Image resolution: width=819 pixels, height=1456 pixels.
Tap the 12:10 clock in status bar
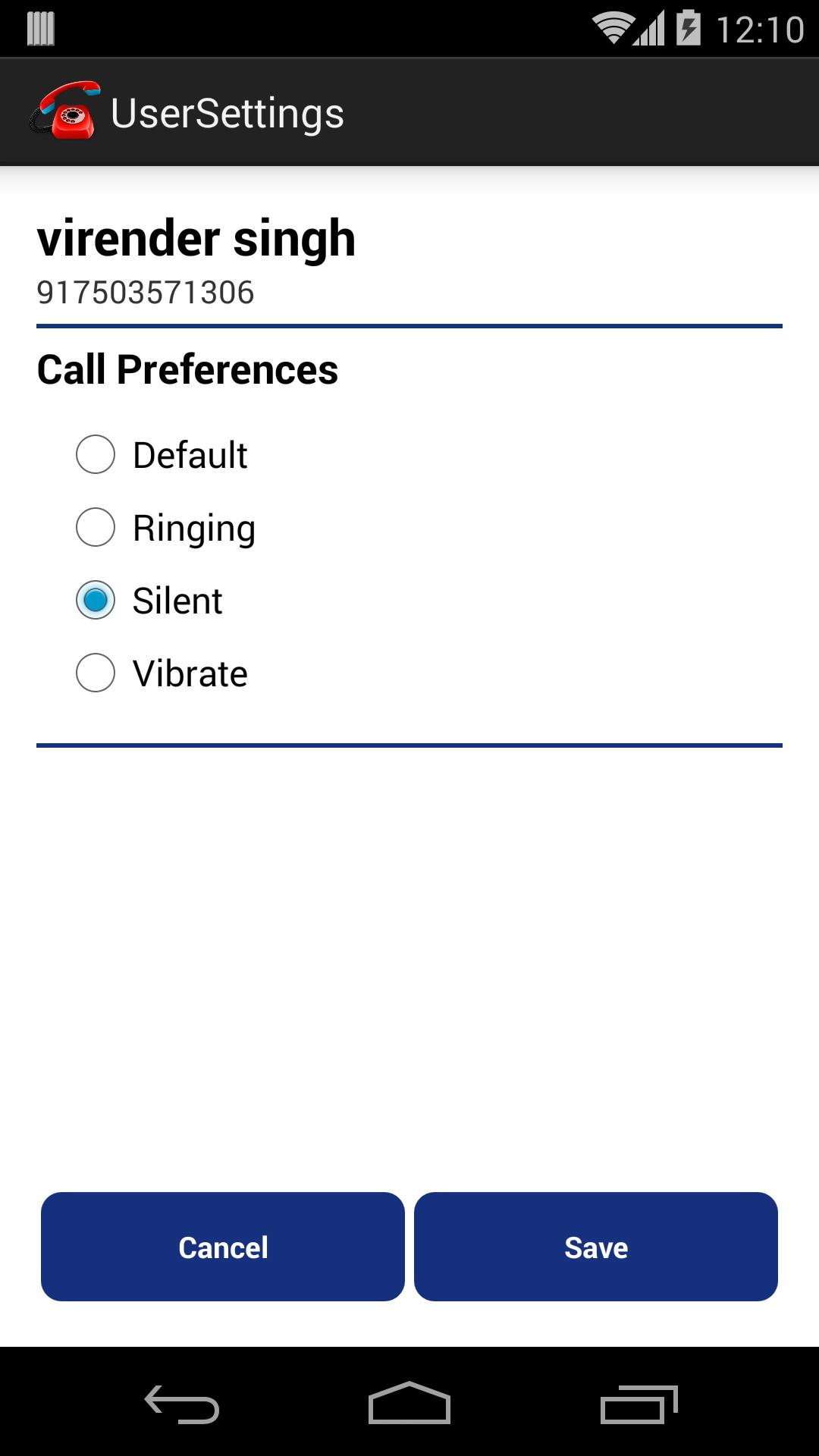(760, 30)
